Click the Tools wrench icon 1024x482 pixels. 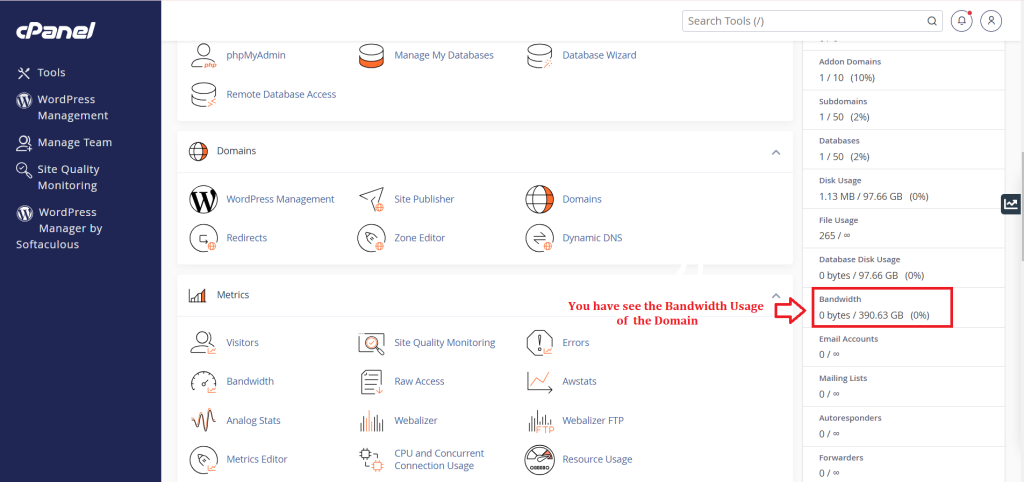click(24, 72)
